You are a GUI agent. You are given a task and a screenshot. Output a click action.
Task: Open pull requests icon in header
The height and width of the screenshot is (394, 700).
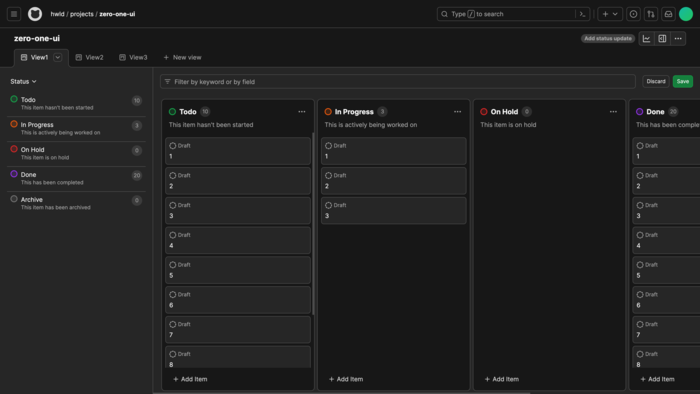(x=651, y=14)
